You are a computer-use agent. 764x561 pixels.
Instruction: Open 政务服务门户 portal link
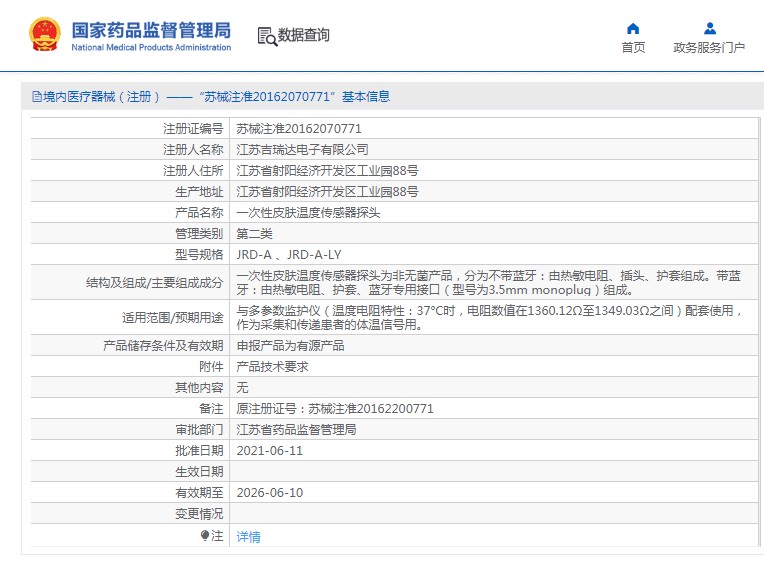point(709,47)
